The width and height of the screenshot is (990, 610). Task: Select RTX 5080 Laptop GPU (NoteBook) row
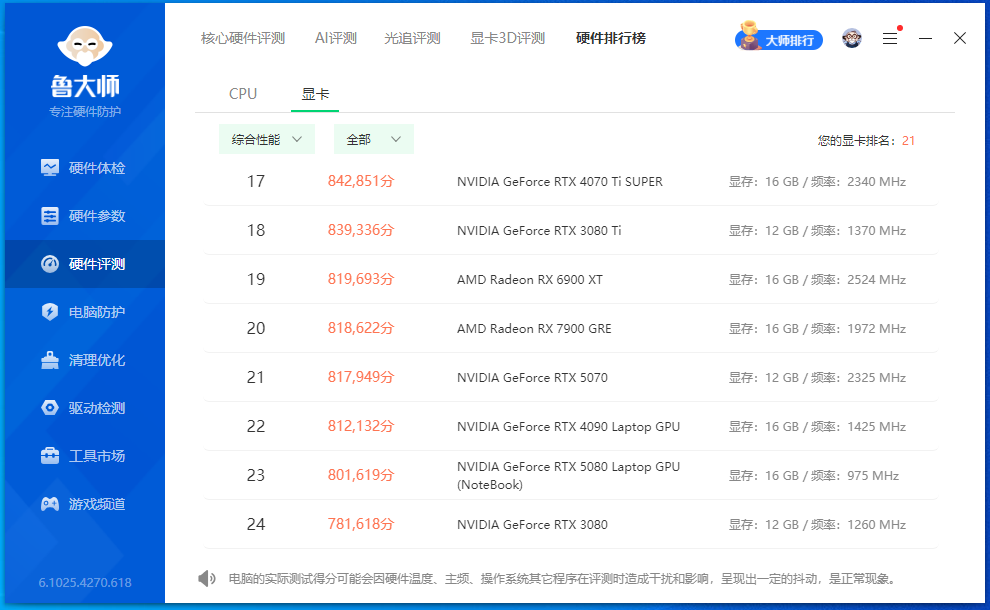click(x=571, y=475)
